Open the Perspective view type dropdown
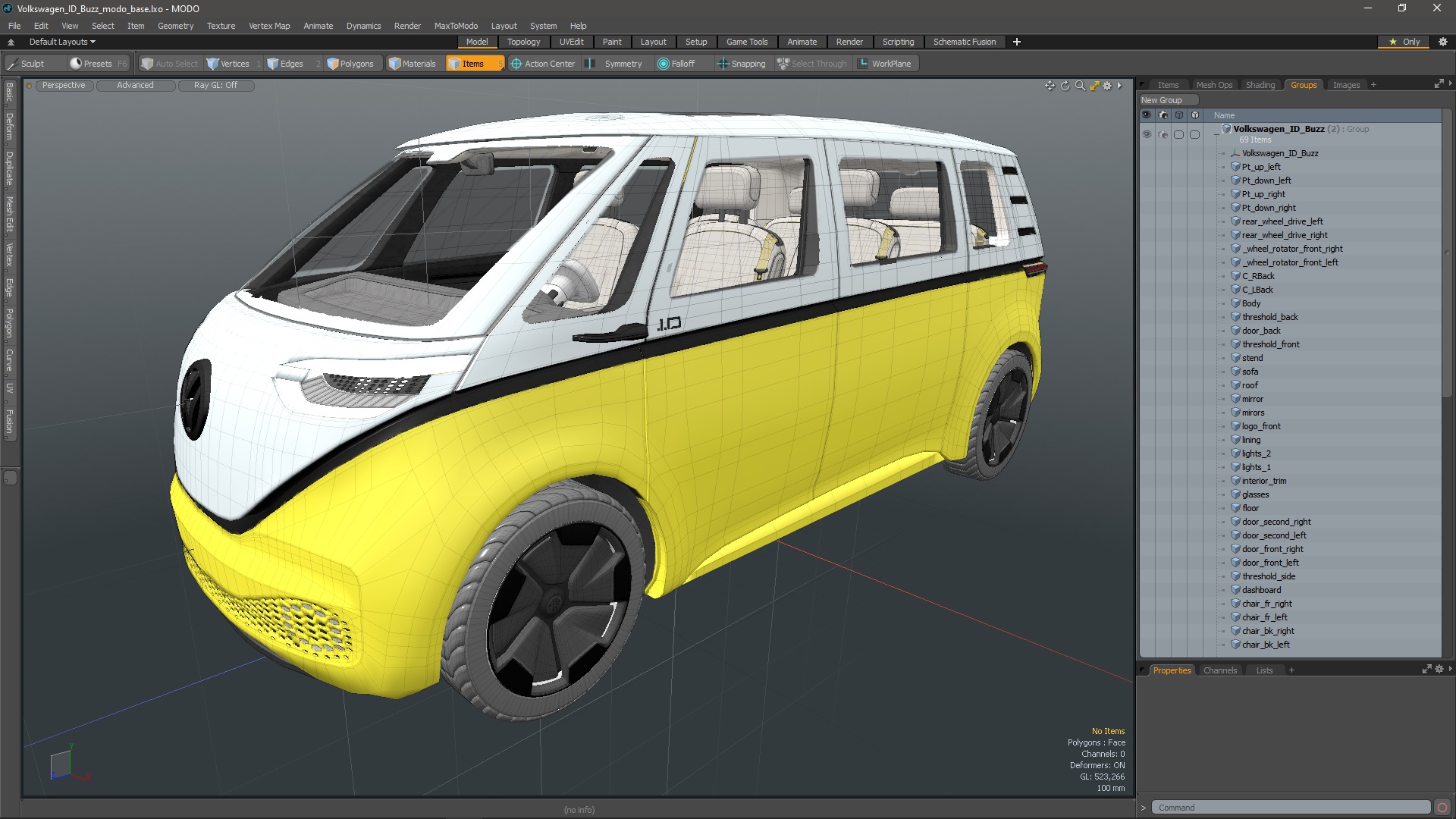The image size is (1456, 819). (x=64, y=86)
